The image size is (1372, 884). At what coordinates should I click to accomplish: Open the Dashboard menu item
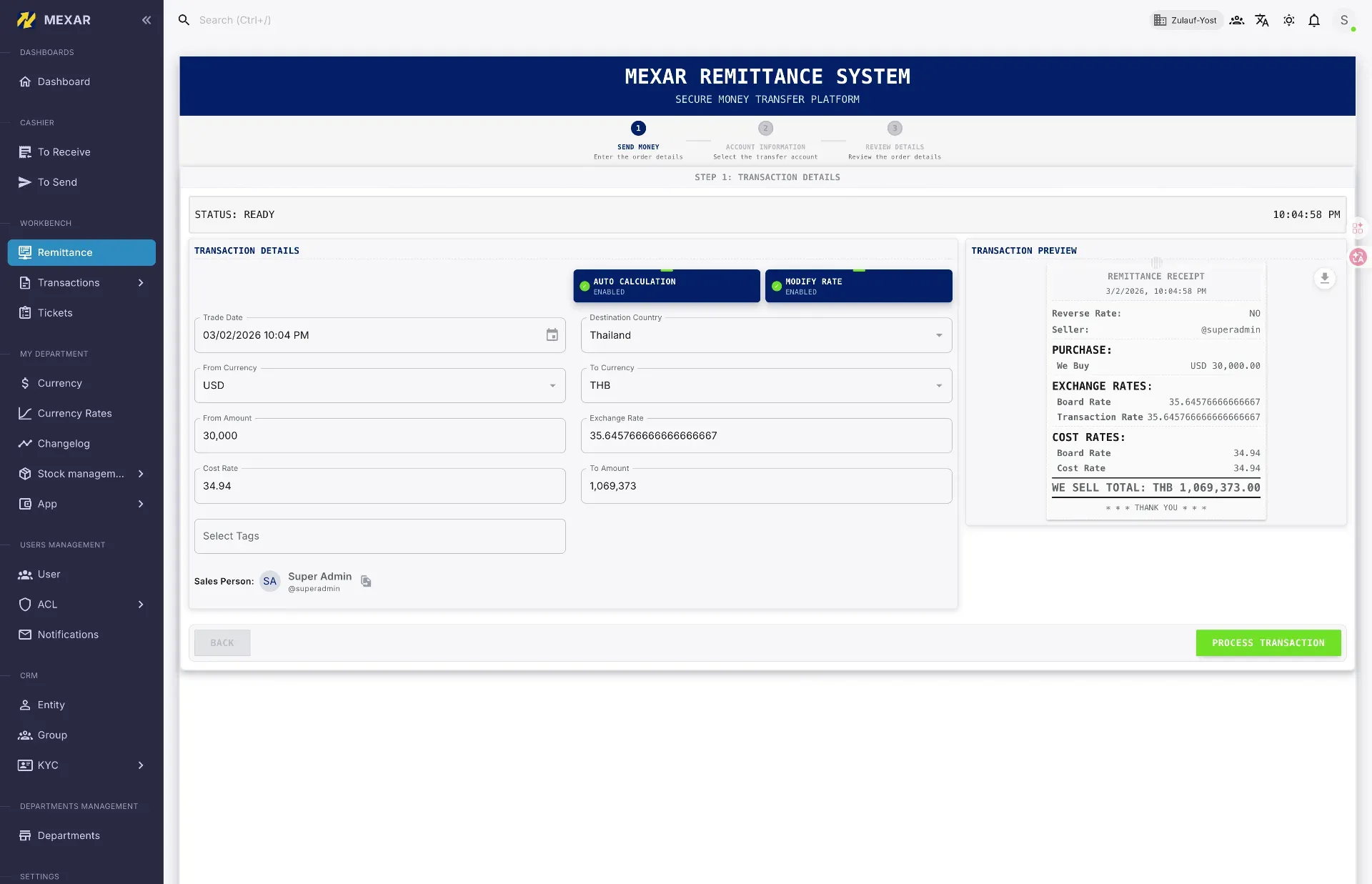63,81
